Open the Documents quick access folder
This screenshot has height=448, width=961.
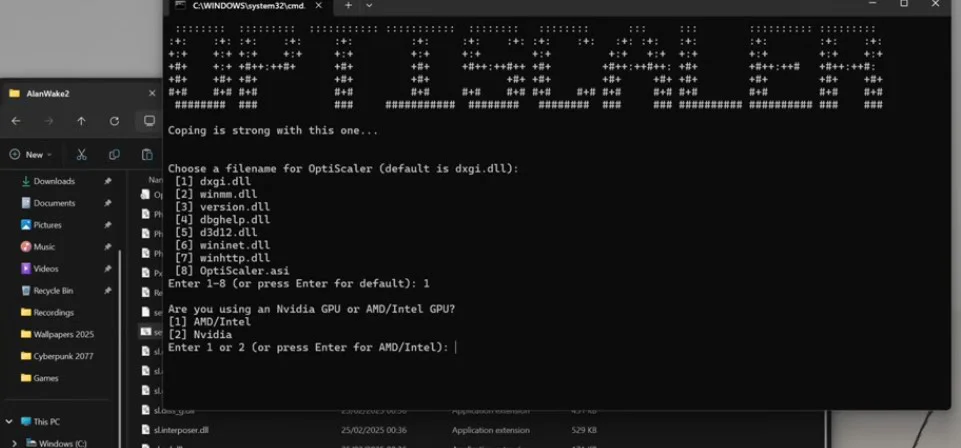click(x=54, y=203)
